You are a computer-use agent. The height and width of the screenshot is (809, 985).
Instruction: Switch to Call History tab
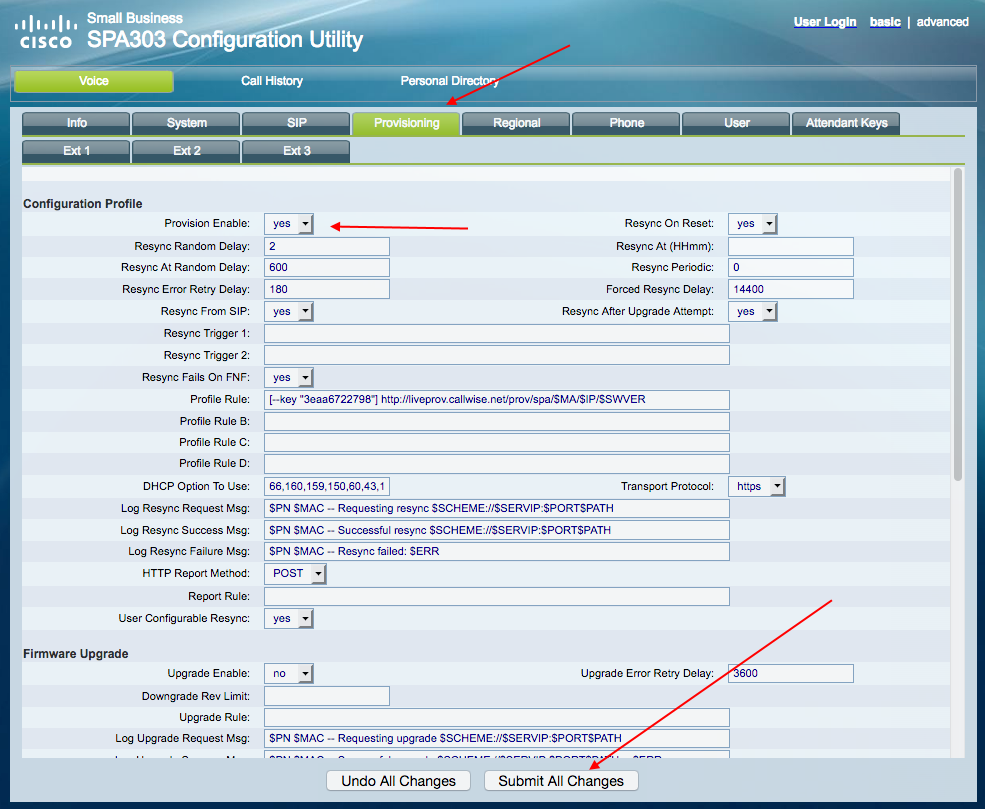click(272, 81)
